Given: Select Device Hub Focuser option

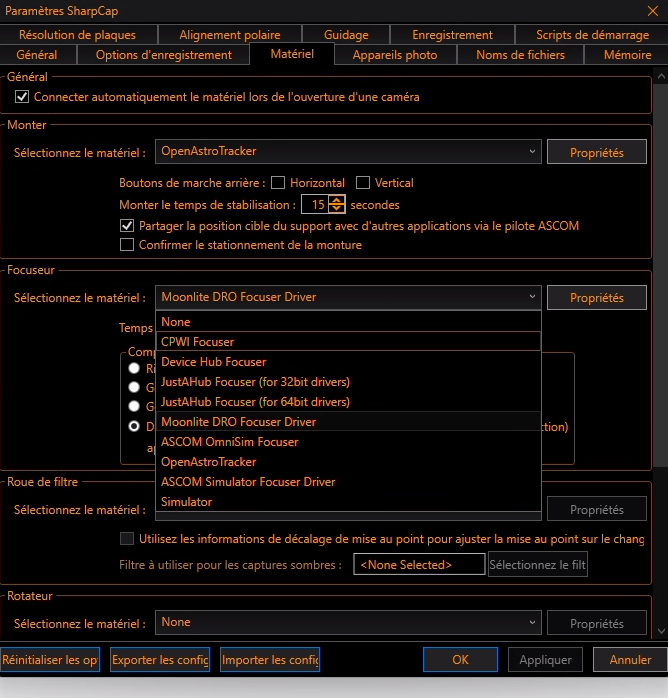Looking at the screenshot, I should pyautogui.click(x=348, y=362).
